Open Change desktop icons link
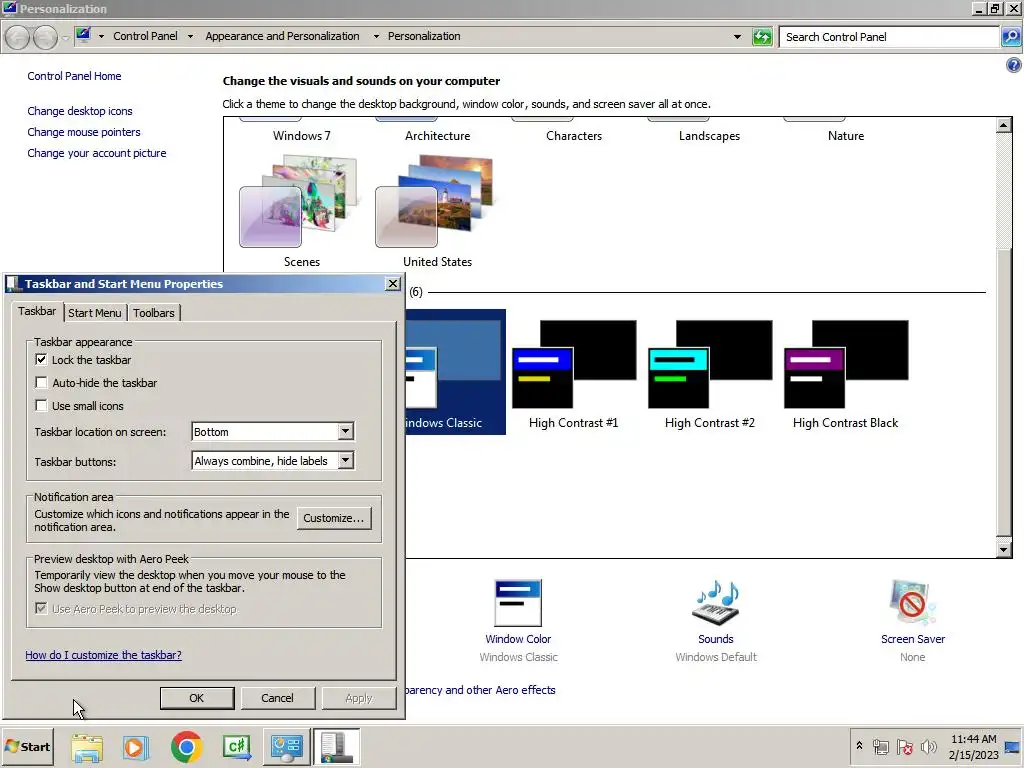This screenshot has width=1024, height=768. (80, 111)
